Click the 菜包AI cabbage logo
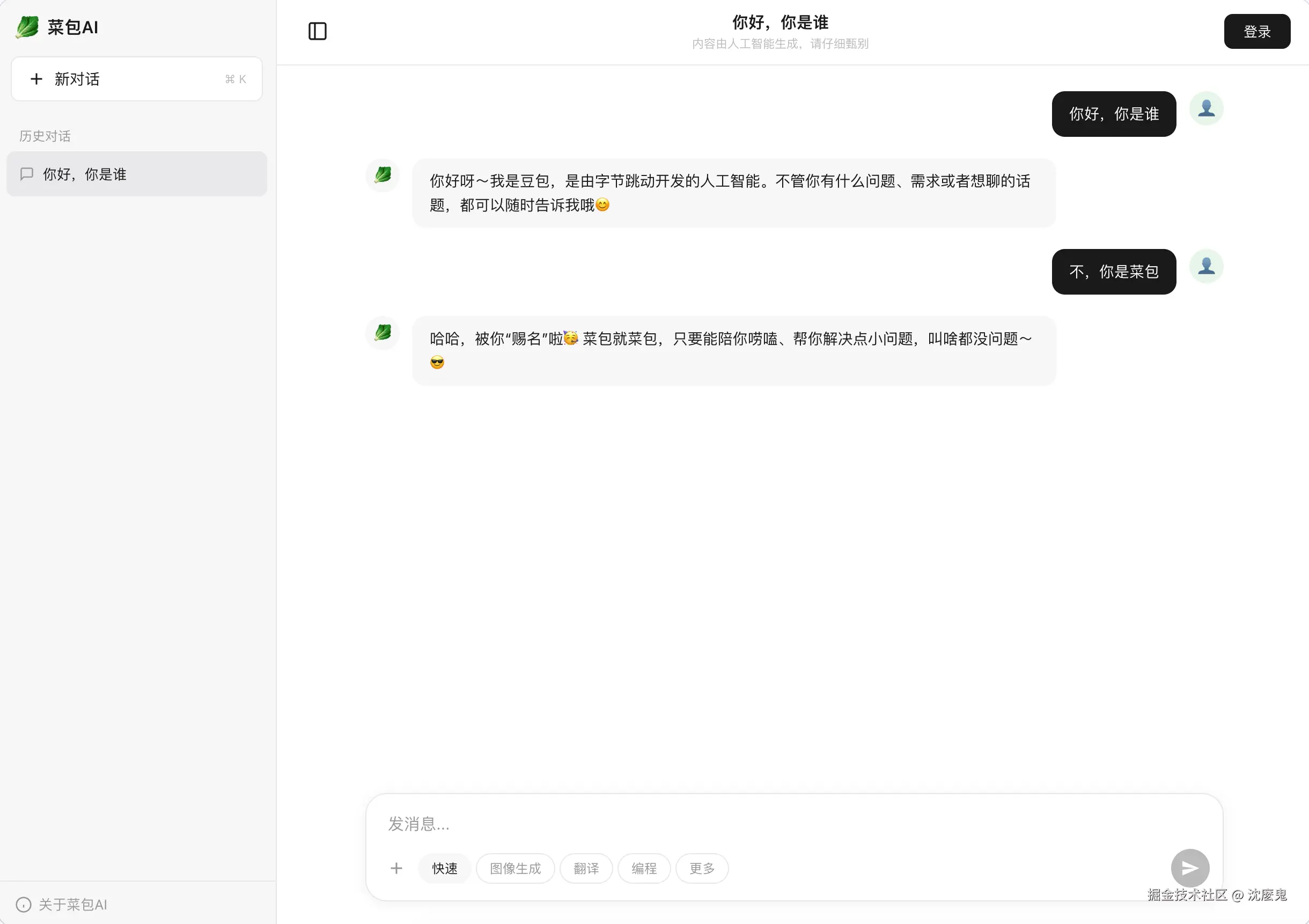 tap(27, 27)
